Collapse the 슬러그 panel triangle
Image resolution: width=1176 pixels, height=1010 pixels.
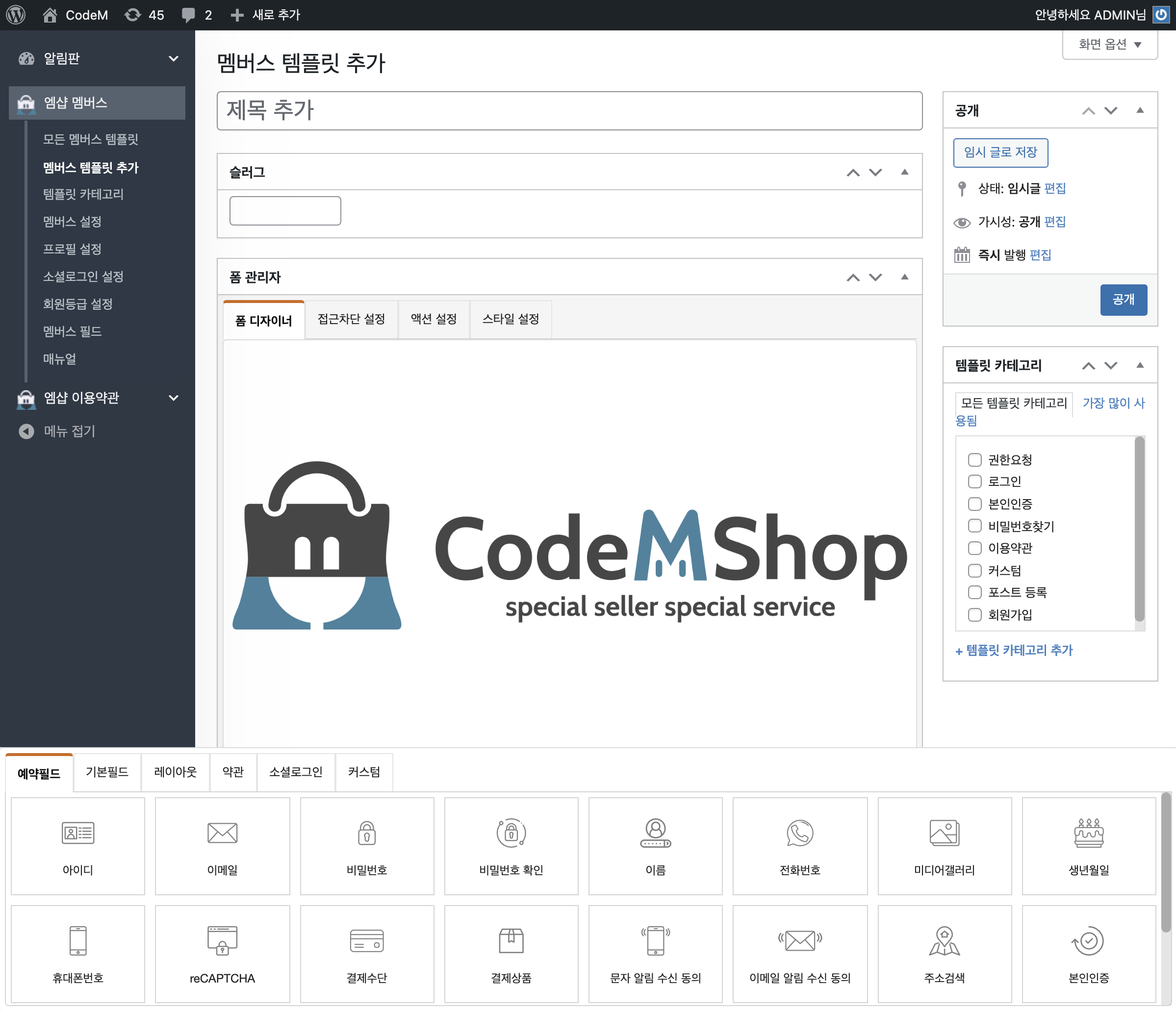tap(905, 172)
